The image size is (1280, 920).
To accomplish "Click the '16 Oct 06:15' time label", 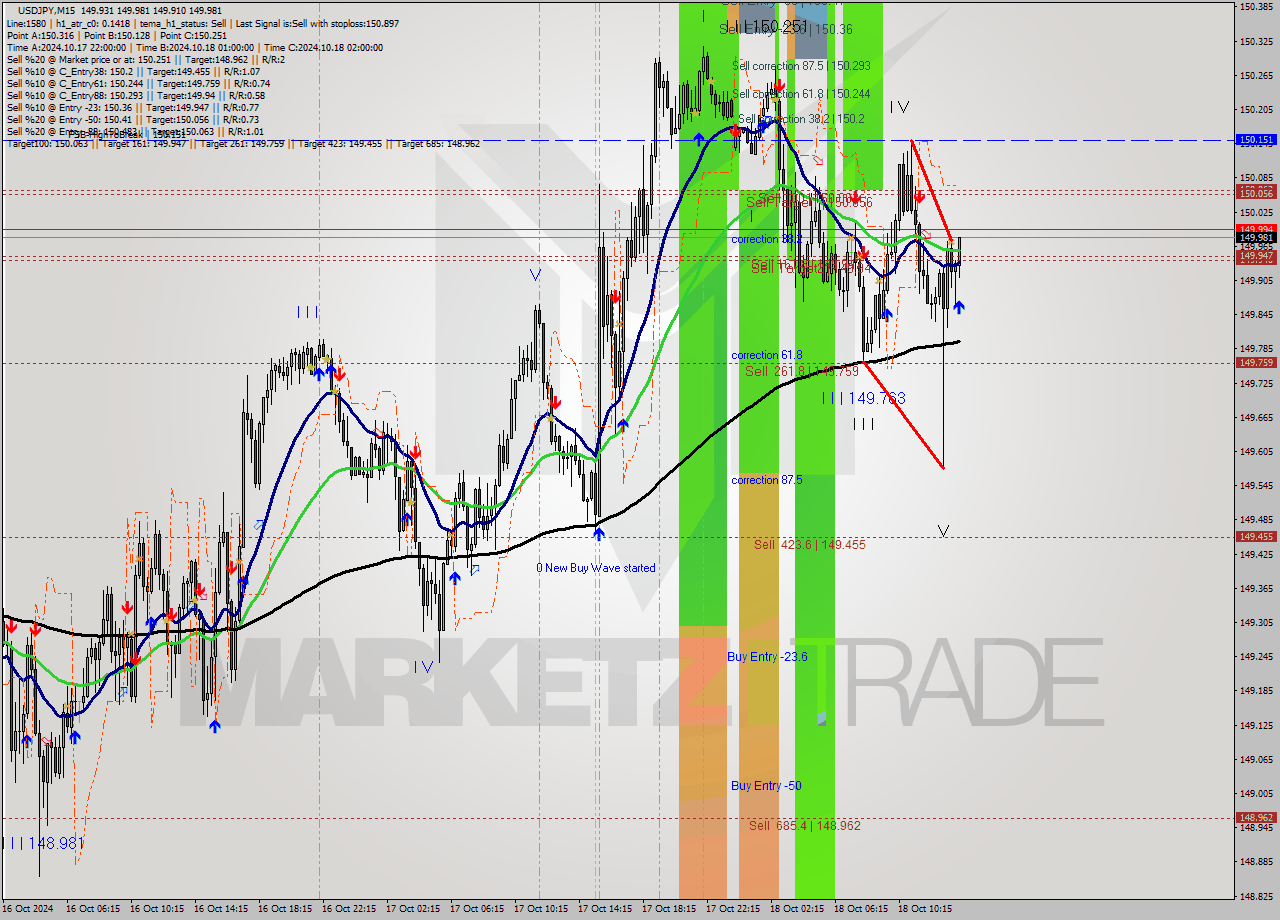I will 93,909.
